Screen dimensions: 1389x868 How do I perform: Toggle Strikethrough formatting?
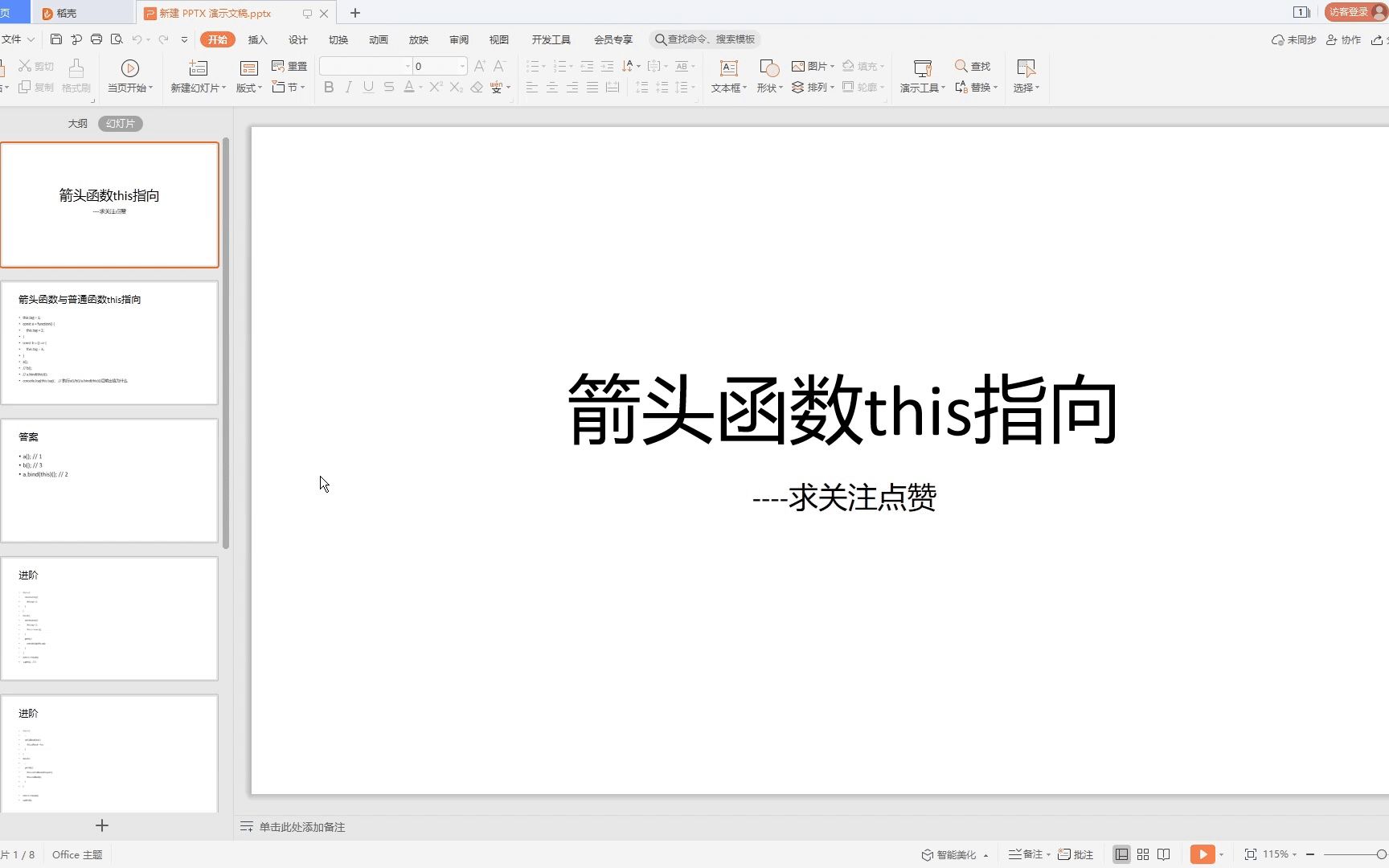(389, 87)
